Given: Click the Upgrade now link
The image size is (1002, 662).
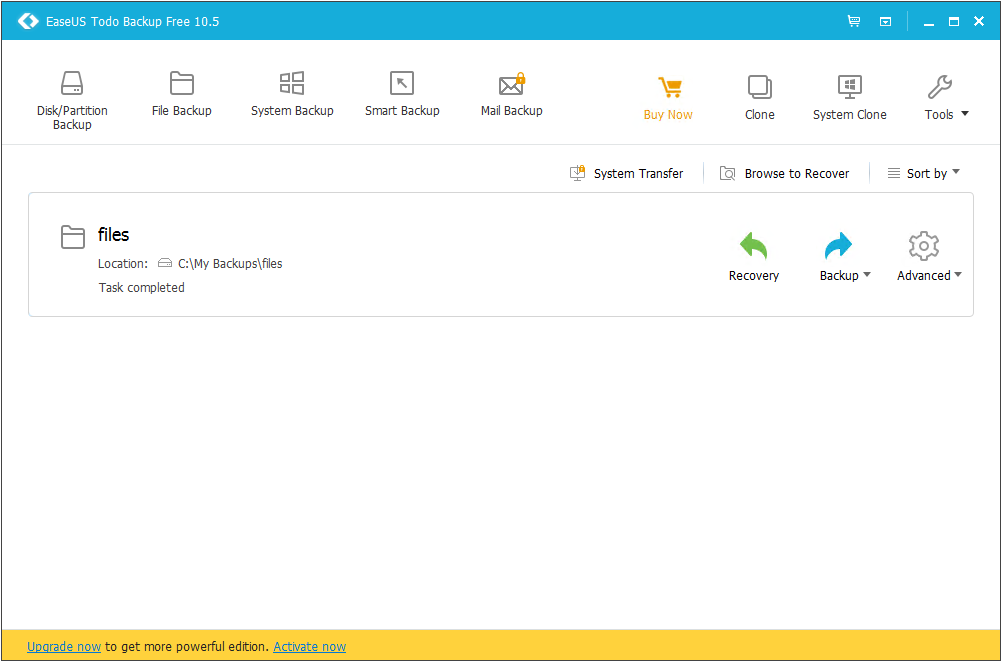Looking at the screenshot, I should click(x=64, y=647).
